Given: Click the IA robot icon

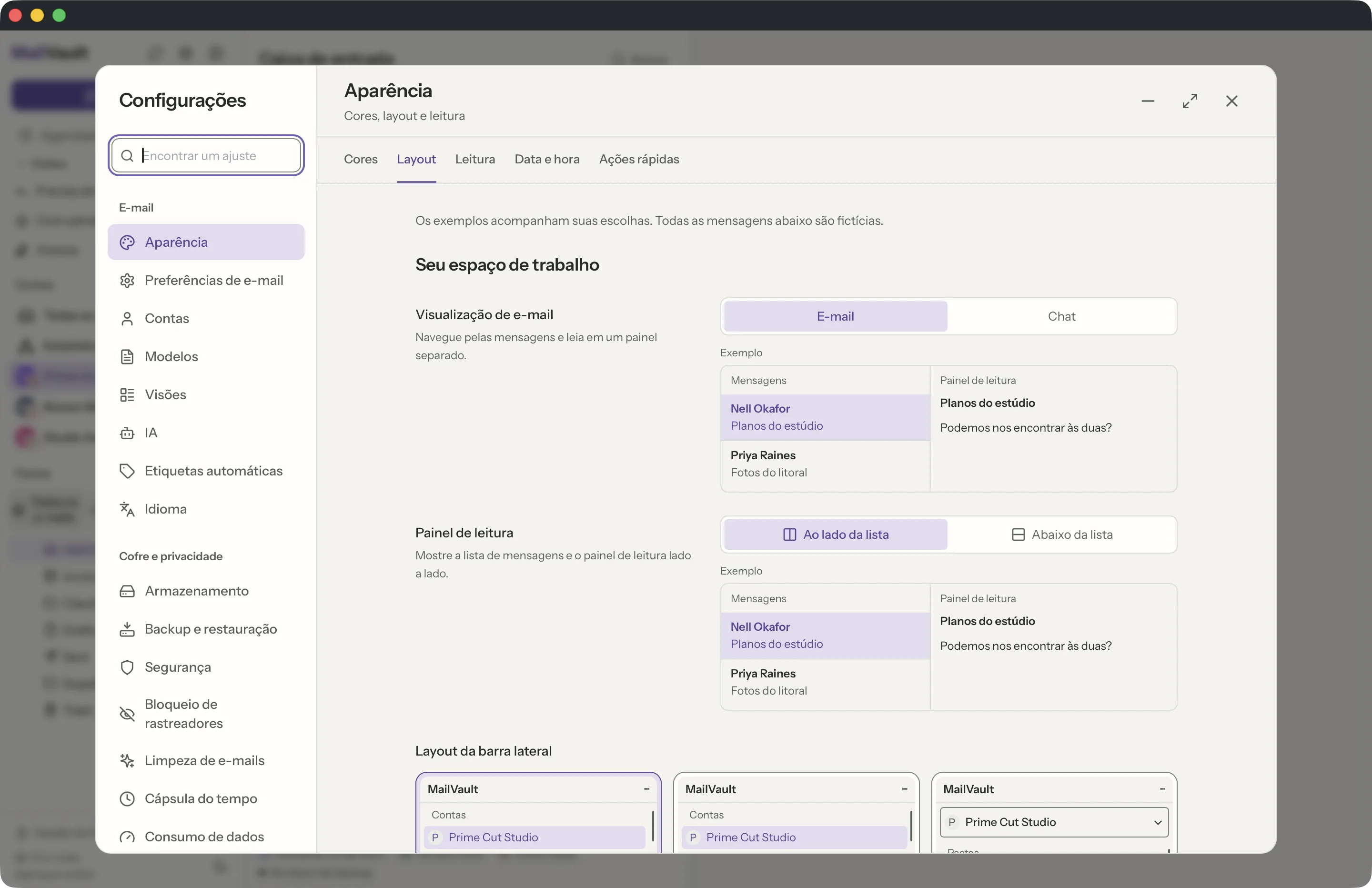Looking at the screenshot, I should 127,433.
